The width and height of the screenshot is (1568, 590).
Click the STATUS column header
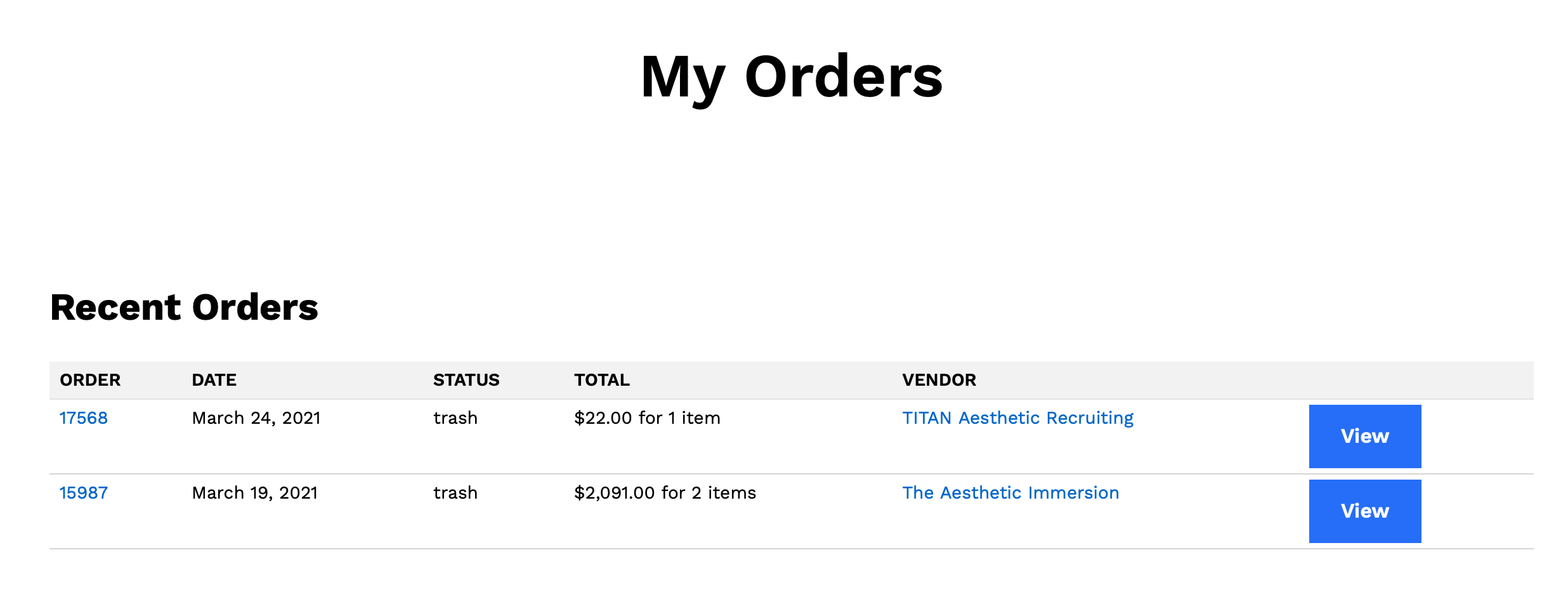coord(466,380)
